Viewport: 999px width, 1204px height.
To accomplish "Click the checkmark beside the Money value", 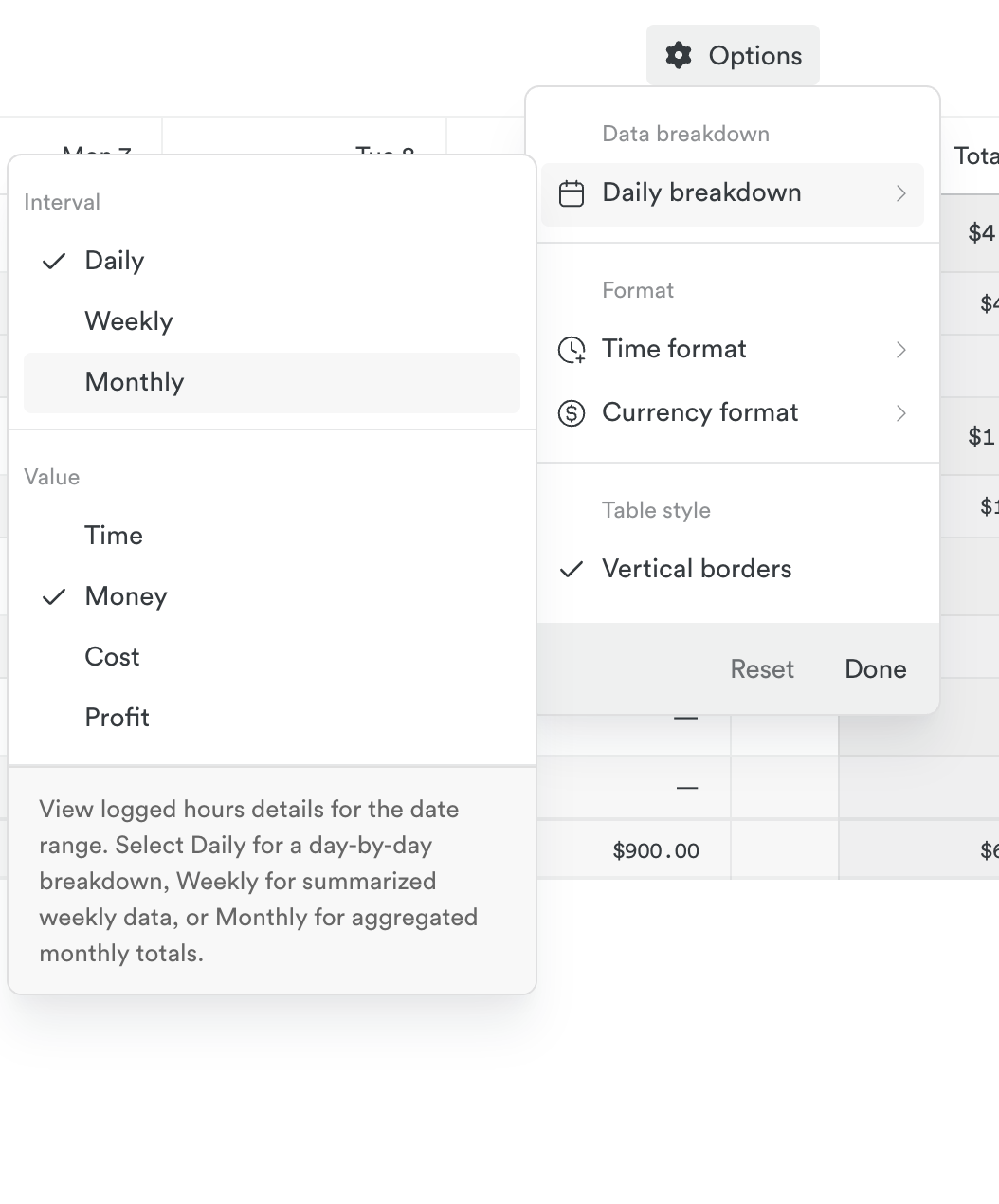I will point(54,596).
